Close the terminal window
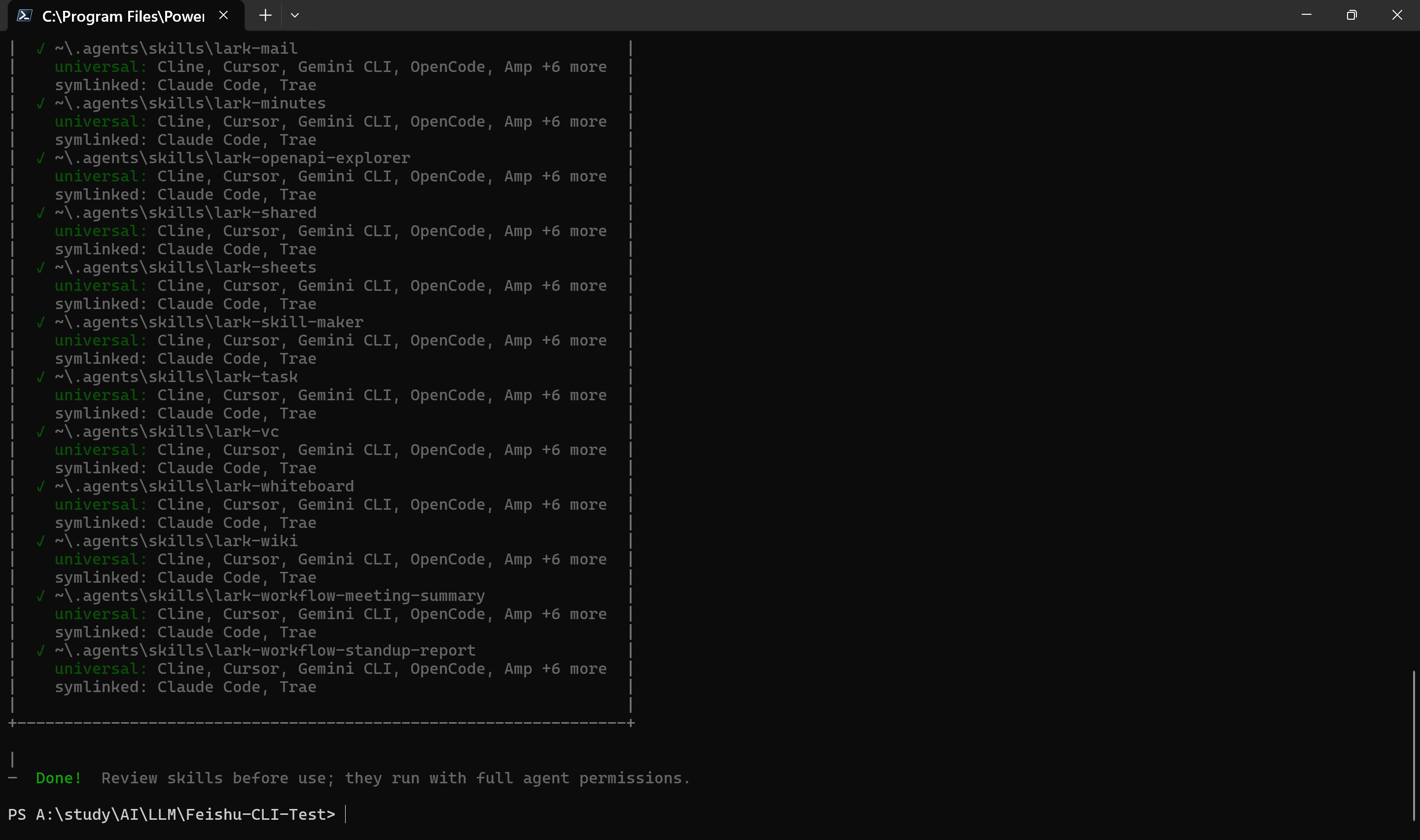Screen dimensions: 1420x840 click(x=1397, y=15)
